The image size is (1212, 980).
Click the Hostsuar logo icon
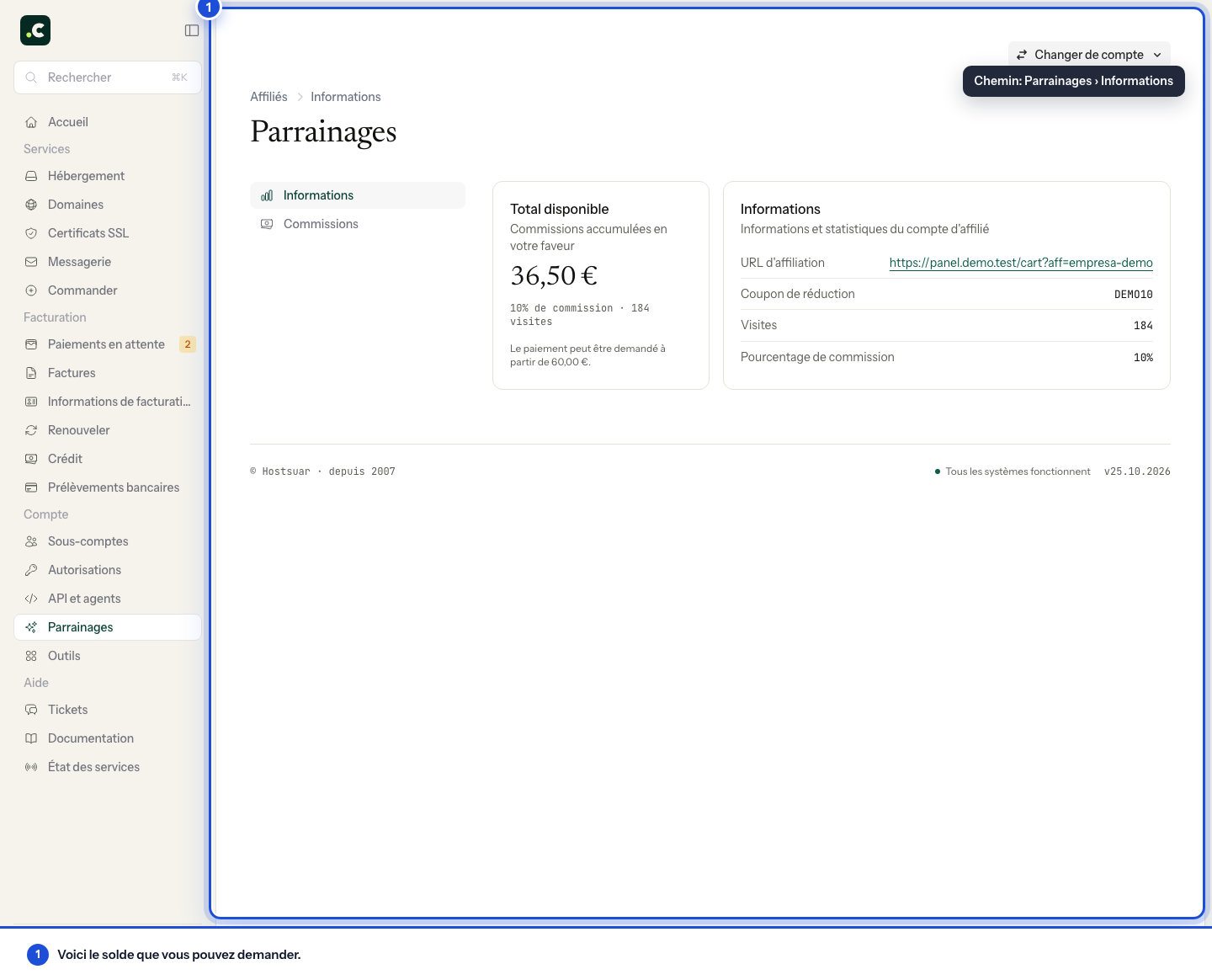[35, 30]
